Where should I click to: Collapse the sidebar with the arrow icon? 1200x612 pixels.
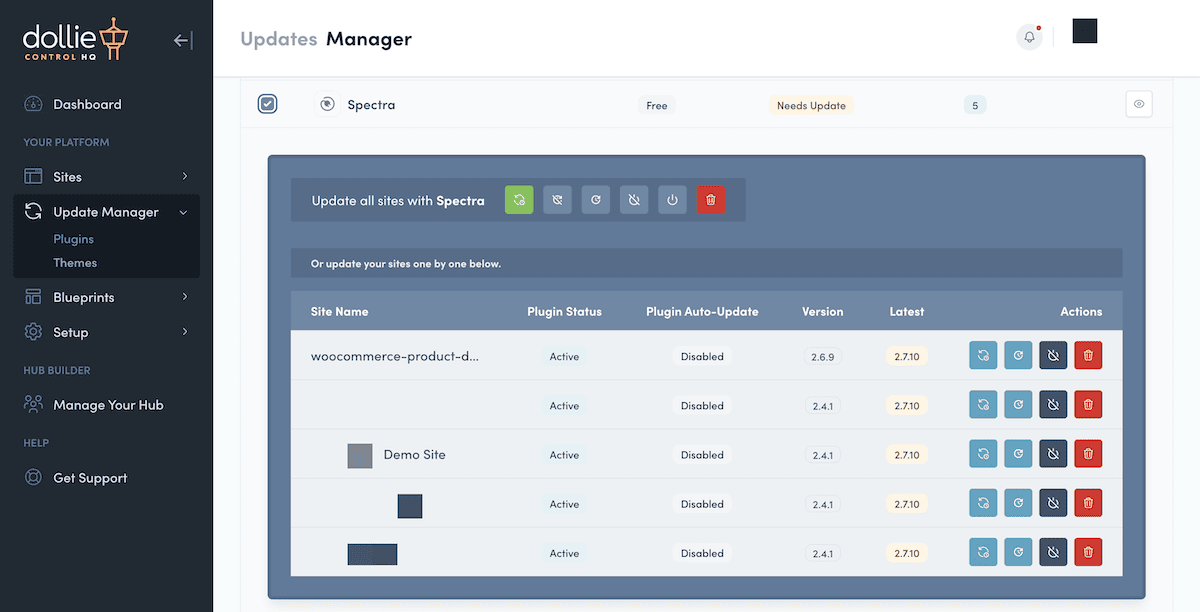click(183, 40)
